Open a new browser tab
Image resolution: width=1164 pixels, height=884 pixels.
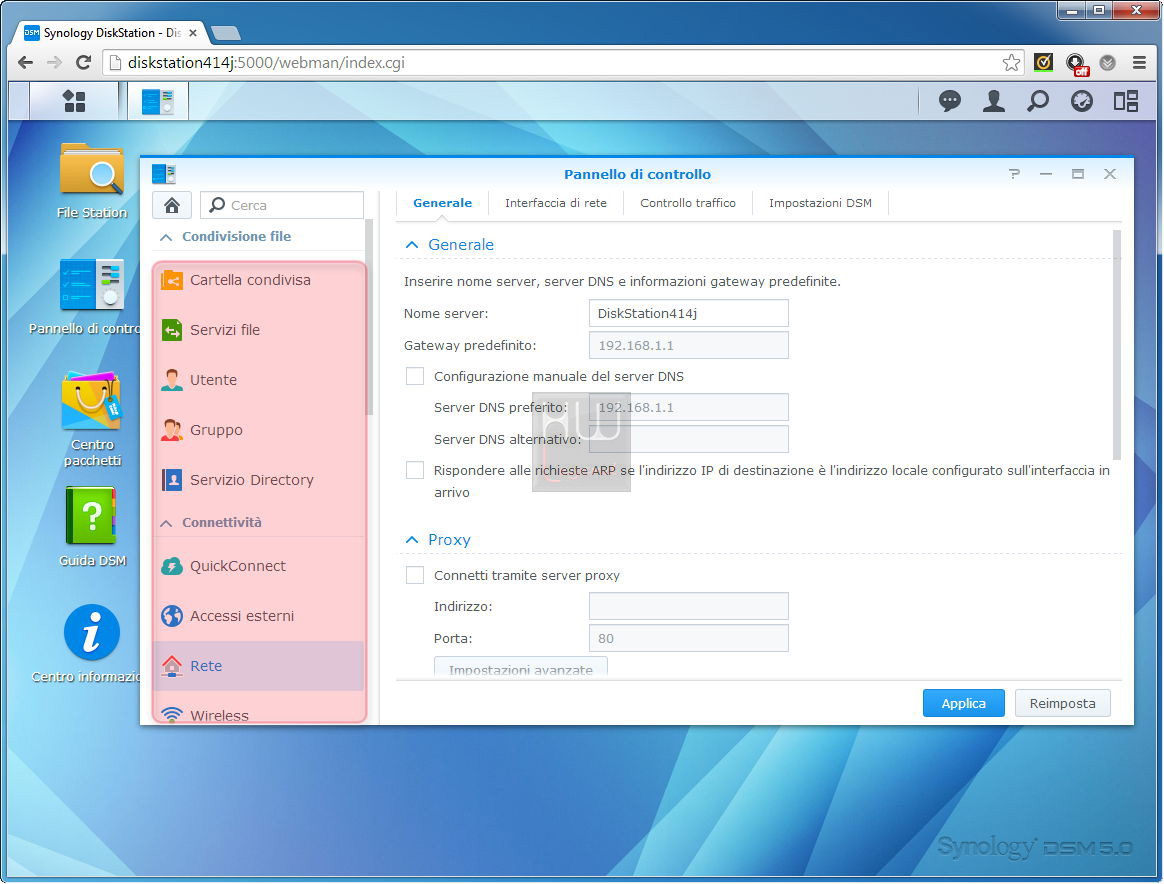tap(225, 33)
